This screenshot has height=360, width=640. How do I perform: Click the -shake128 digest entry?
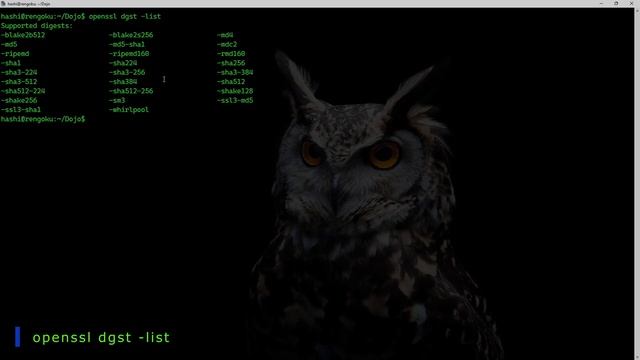[235, 91]
